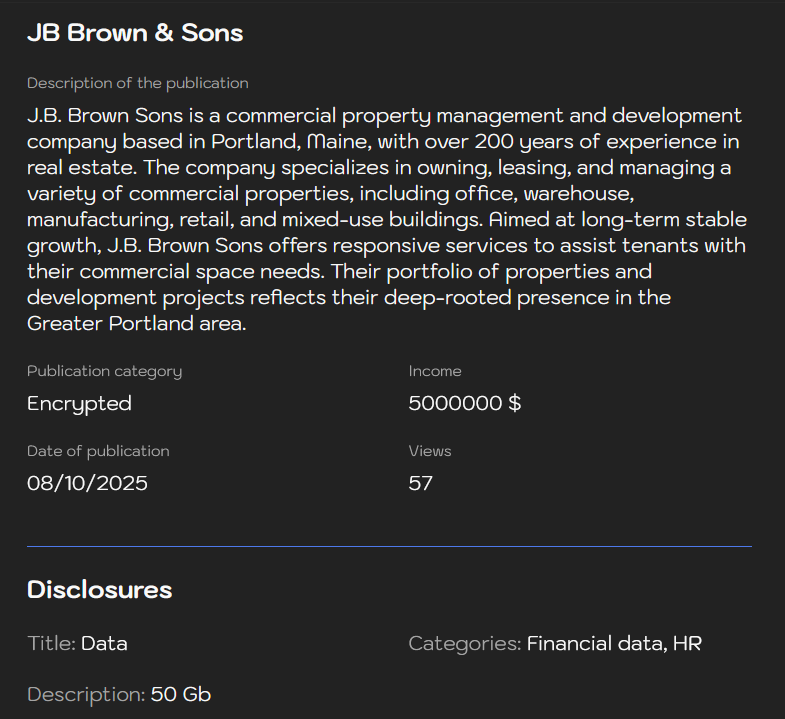Click the JB Brown & Sons heading

135,33
